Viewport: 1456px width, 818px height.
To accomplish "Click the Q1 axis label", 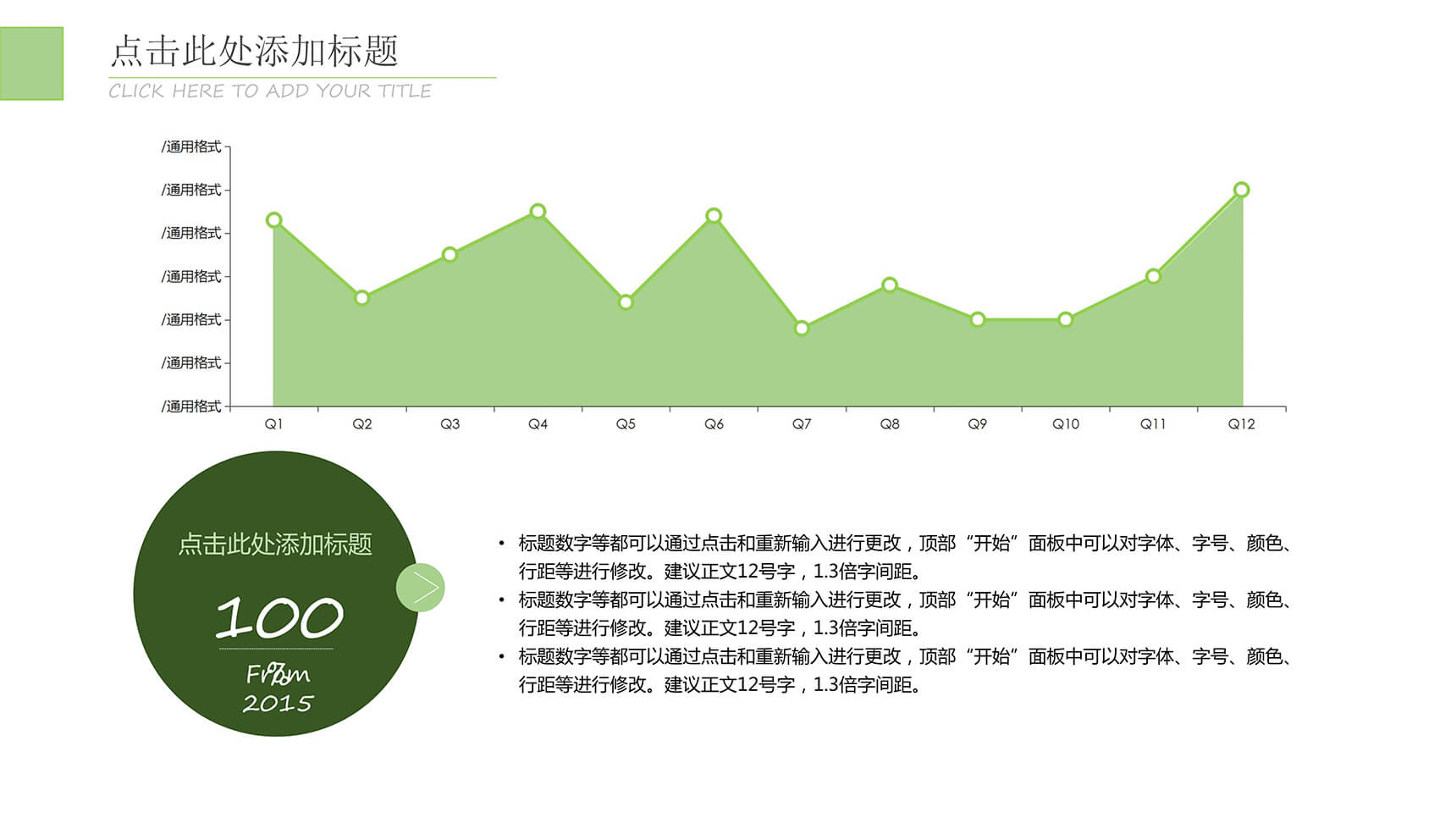I will [x=273, y=424].
